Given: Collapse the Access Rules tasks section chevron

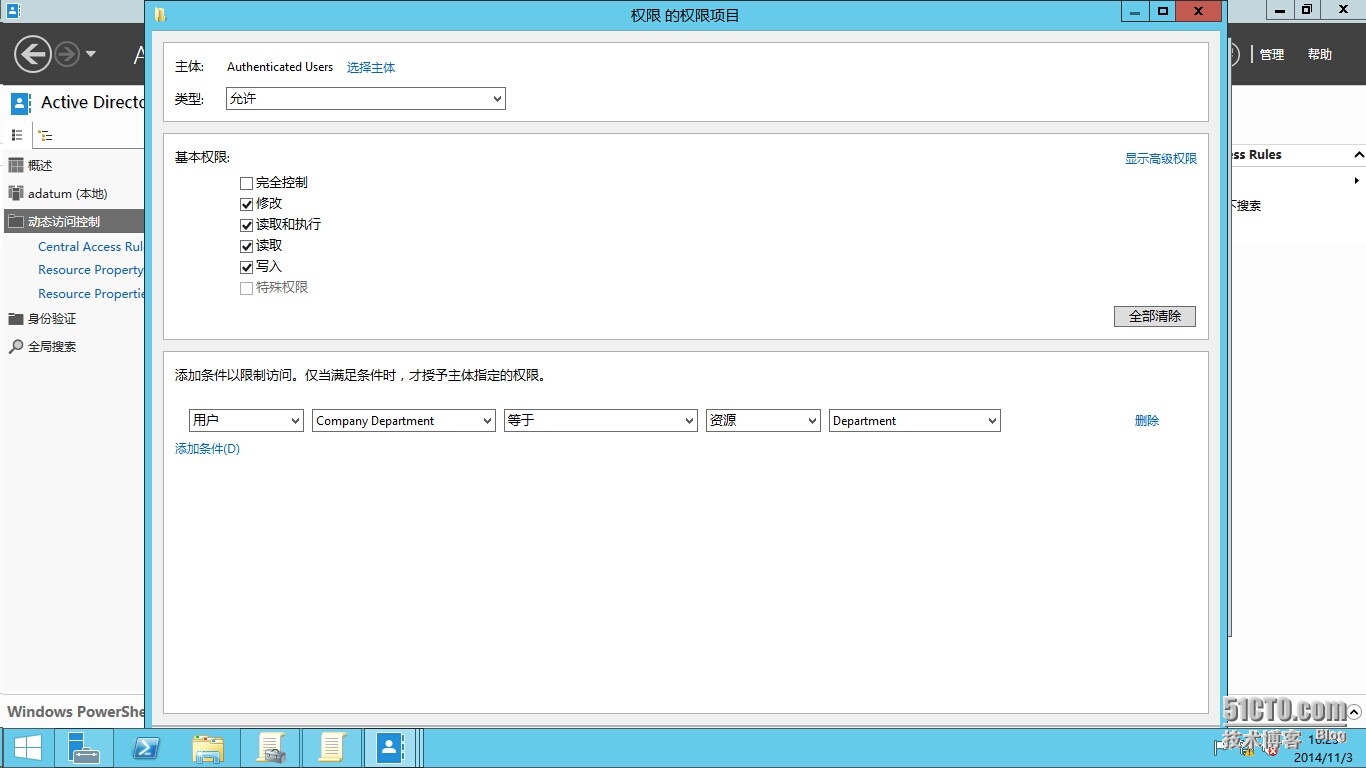Looking at the screenshot, I should (1358, 155).
